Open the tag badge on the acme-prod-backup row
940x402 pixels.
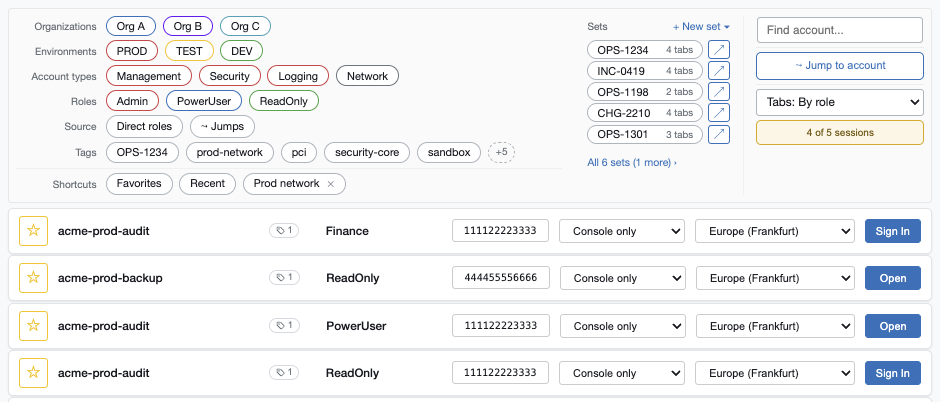click(x=284, y=278)
